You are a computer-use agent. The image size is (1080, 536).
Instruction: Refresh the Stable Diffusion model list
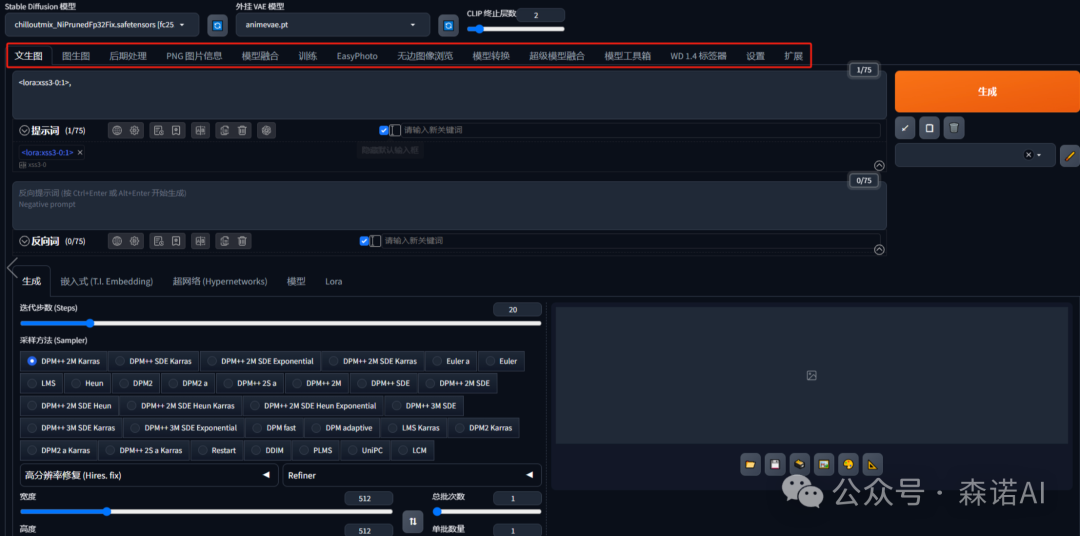[x=218, y=25]
